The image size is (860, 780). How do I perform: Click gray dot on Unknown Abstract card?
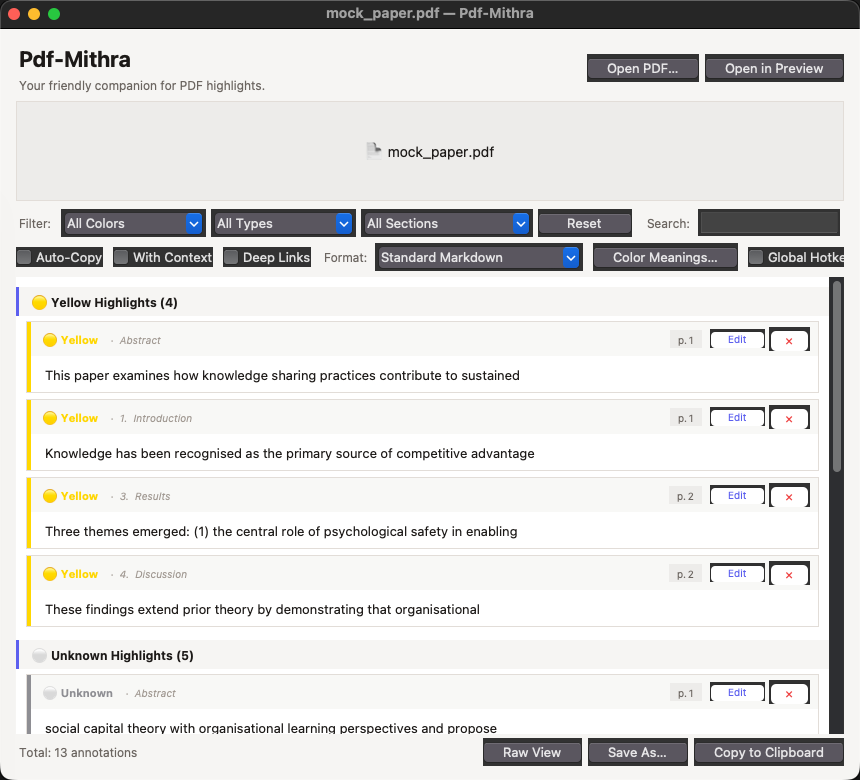pos(50,693)
